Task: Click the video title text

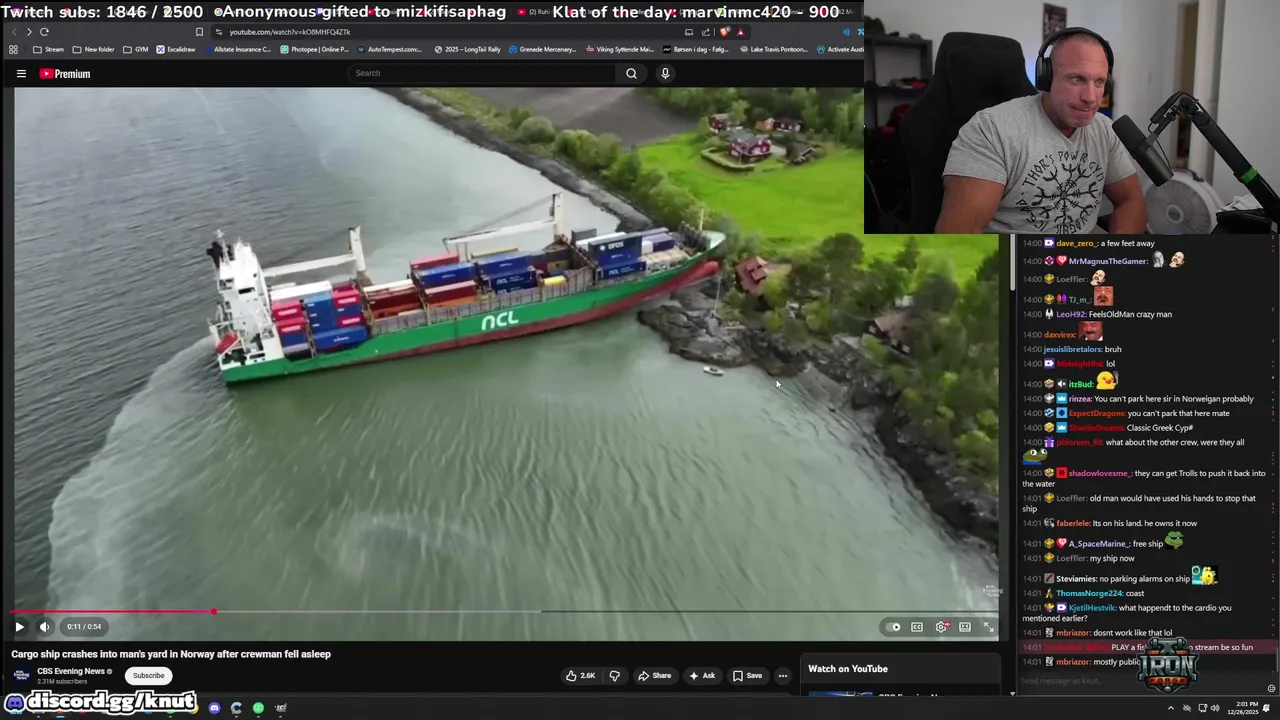Action: coord(171,654)
